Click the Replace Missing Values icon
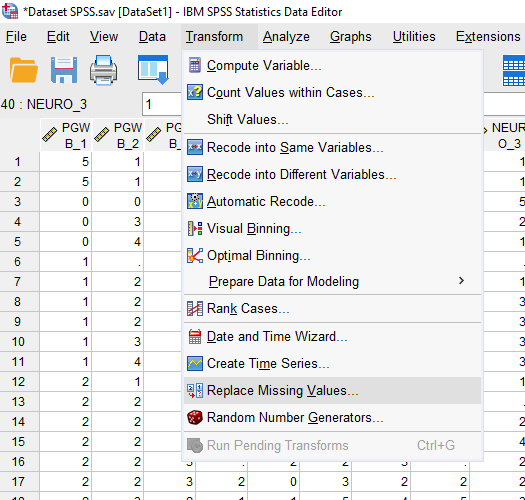 click(195, 390)
